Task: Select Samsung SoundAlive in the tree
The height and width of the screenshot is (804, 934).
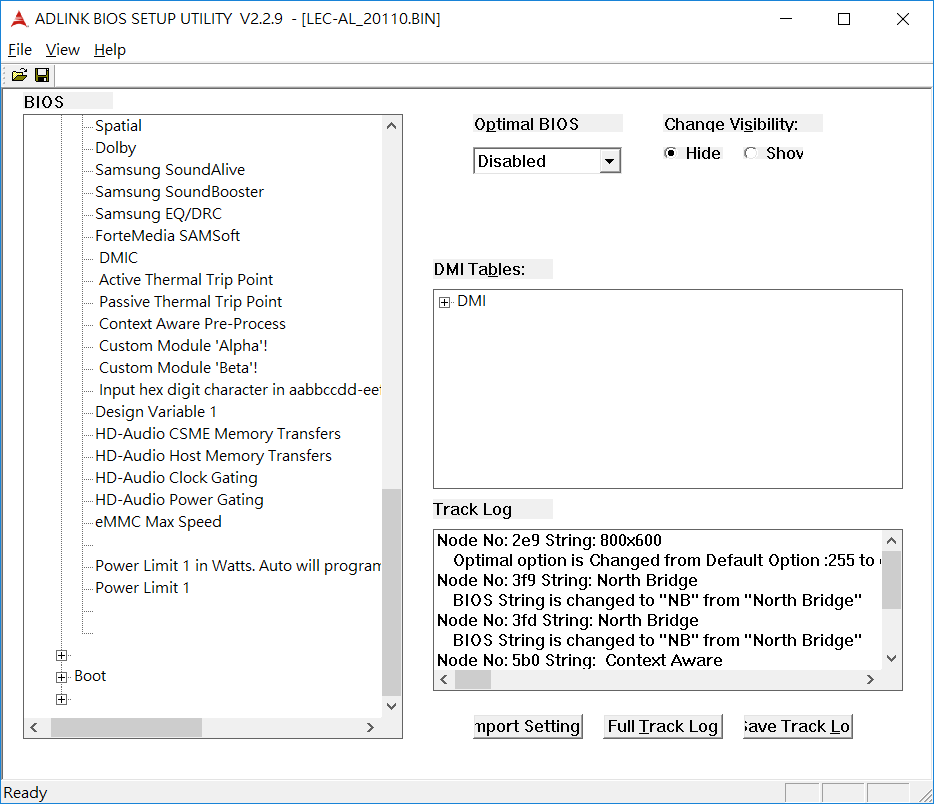Action: click(x=170, y=170)
